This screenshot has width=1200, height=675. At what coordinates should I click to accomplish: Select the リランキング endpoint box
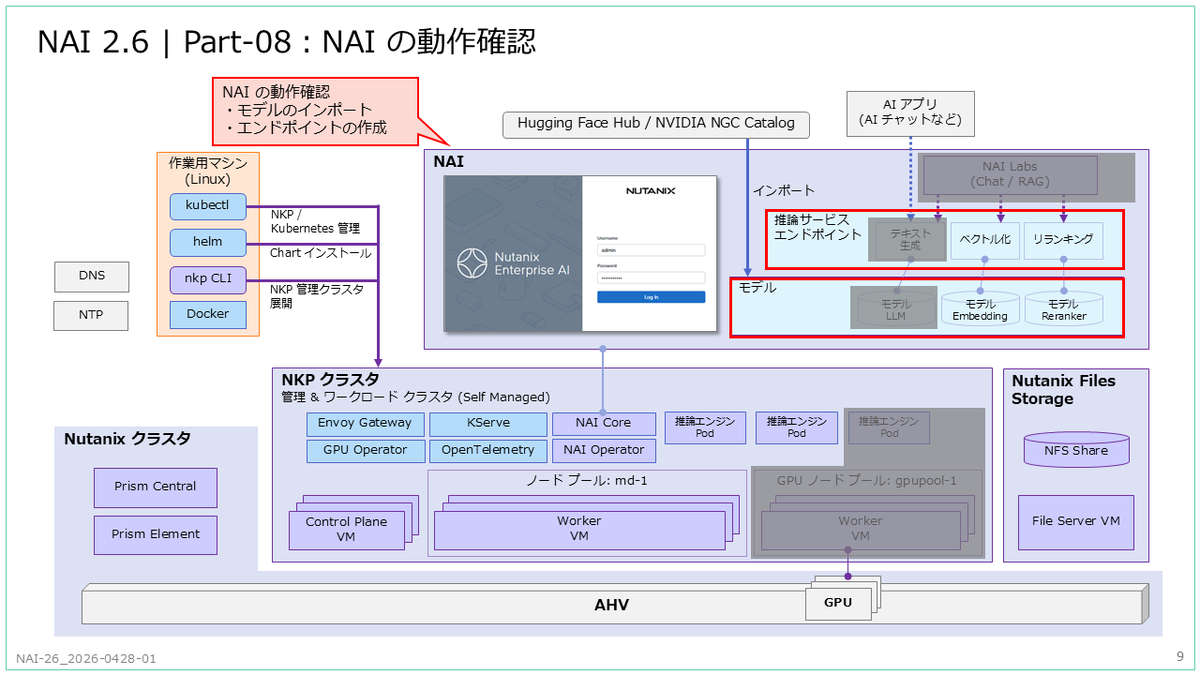1063,241
